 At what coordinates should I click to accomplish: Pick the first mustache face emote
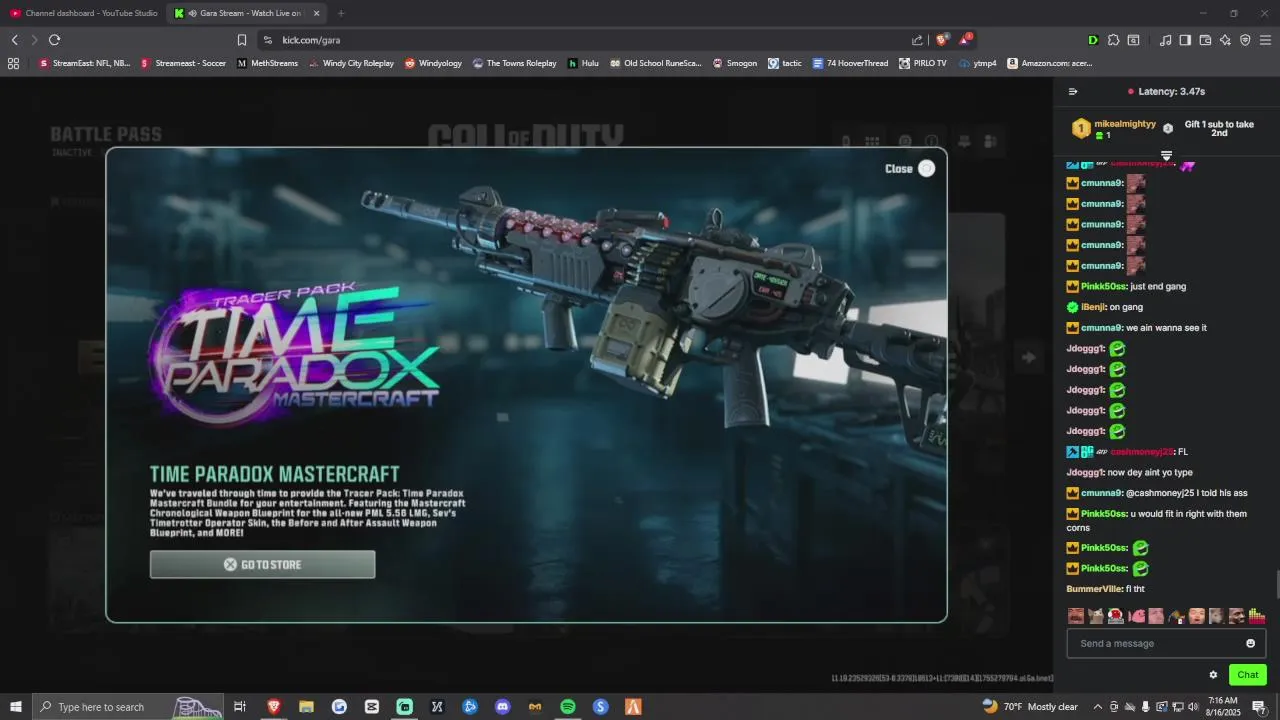coord(1076,616)
